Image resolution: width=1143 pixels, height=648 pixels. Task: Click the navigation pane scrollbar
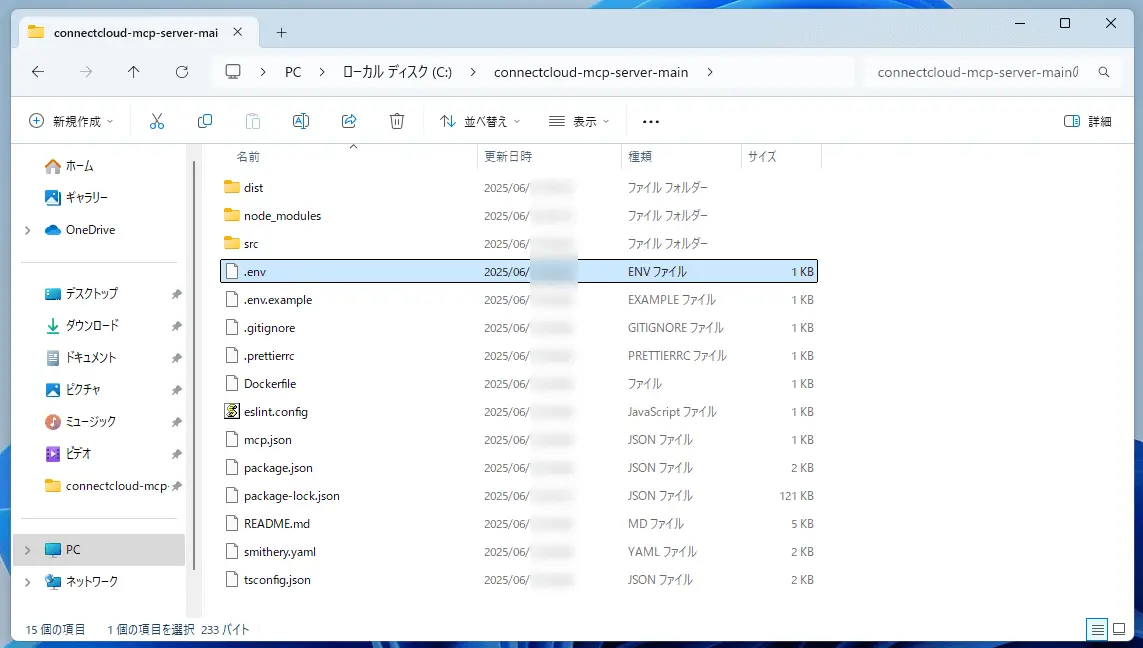[x=194, y=364]
